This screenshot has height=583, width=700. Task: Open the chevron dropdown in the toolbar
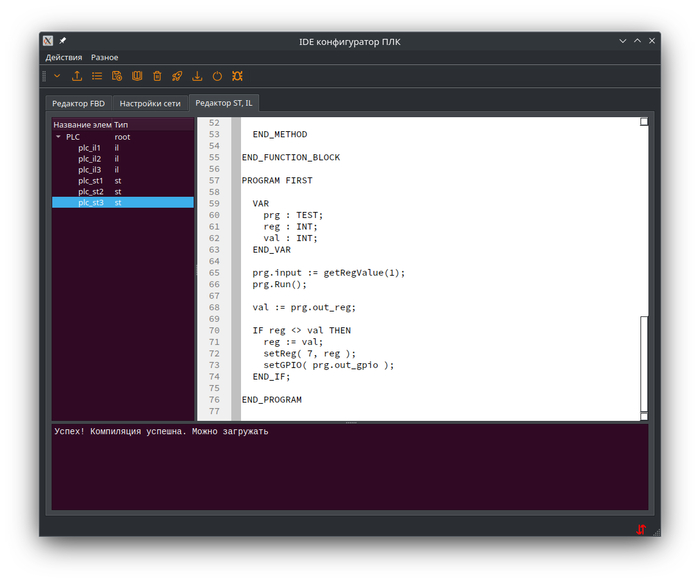point(57,76)
